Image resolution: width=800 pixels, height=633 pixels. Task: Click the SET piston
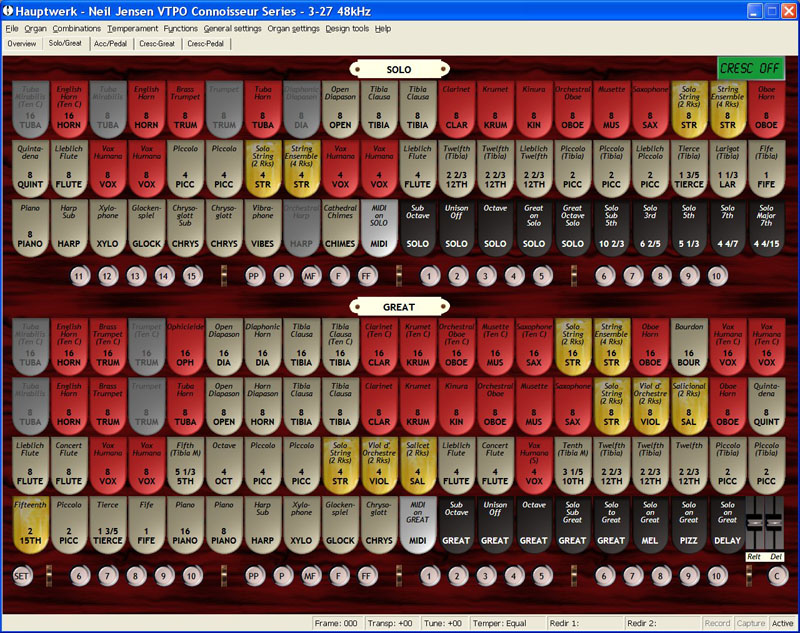(x=21, y=576)
